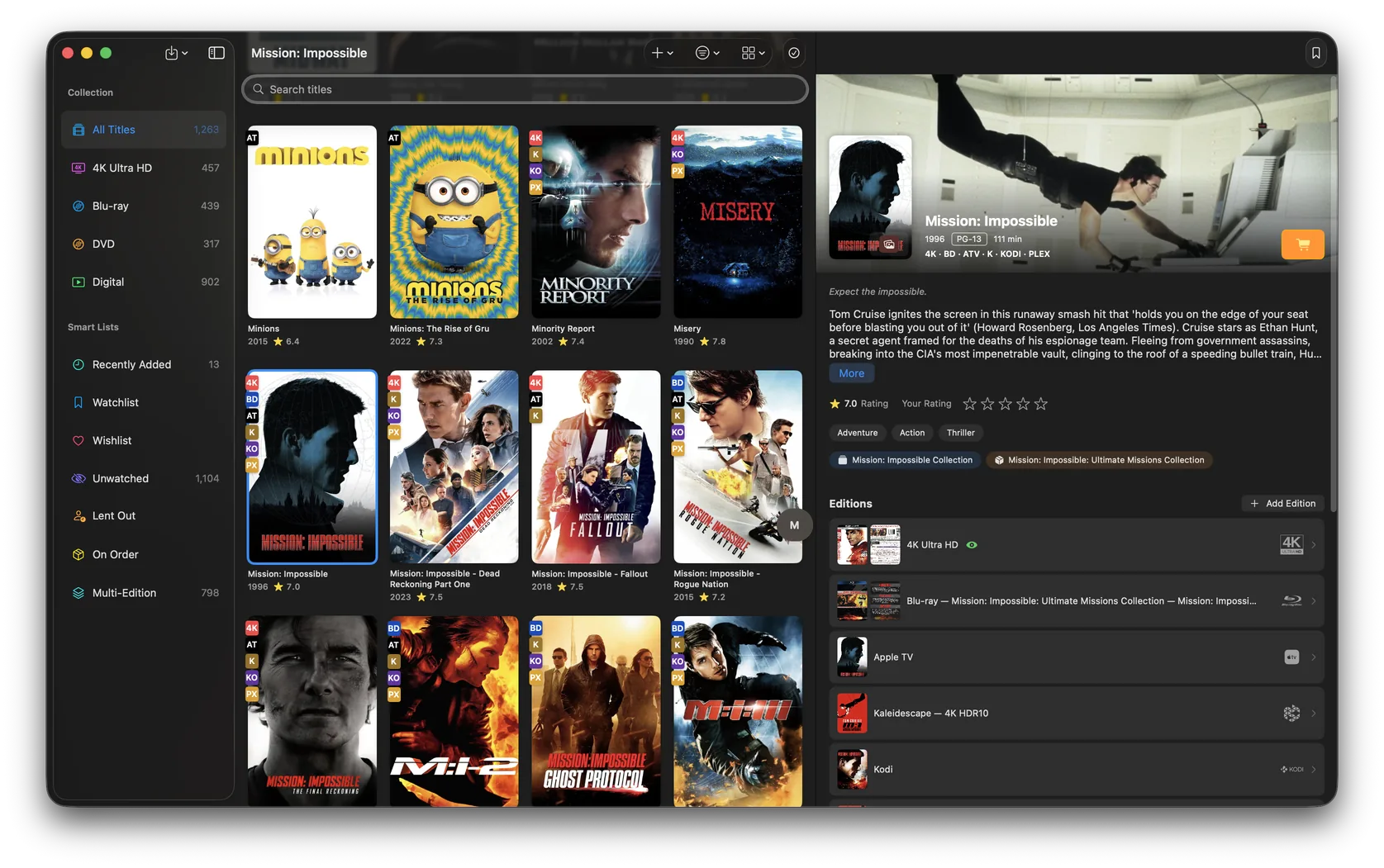1384x868 pixels.
Task: Click the Adventure genre tag
Action: point(857,433)
